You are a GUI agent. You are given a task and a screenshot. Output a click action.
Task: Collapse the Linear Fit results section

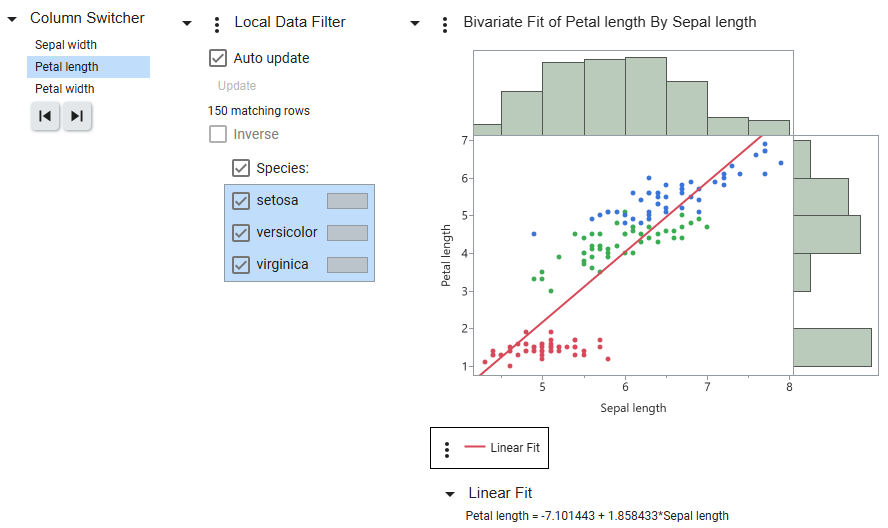coord(449,494)
